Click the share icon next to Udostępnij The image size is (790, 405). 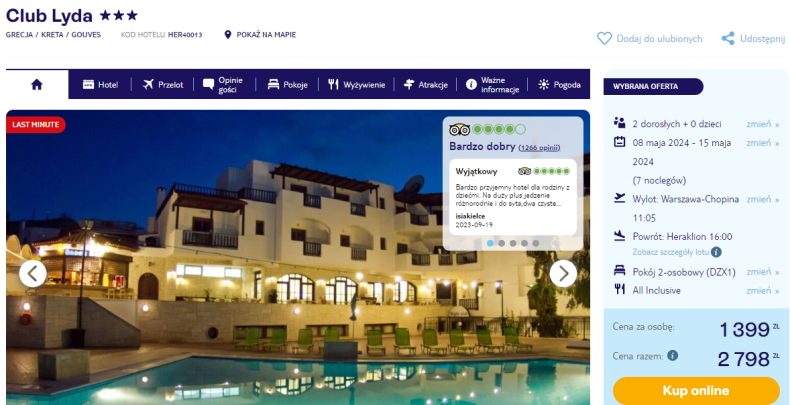728,39
